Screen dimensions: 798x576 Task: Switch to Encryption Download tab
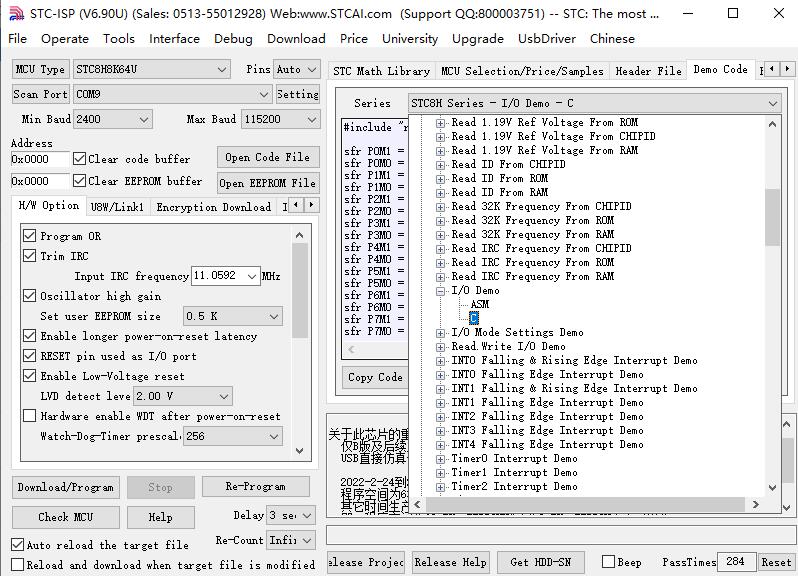tap(214, 207)
